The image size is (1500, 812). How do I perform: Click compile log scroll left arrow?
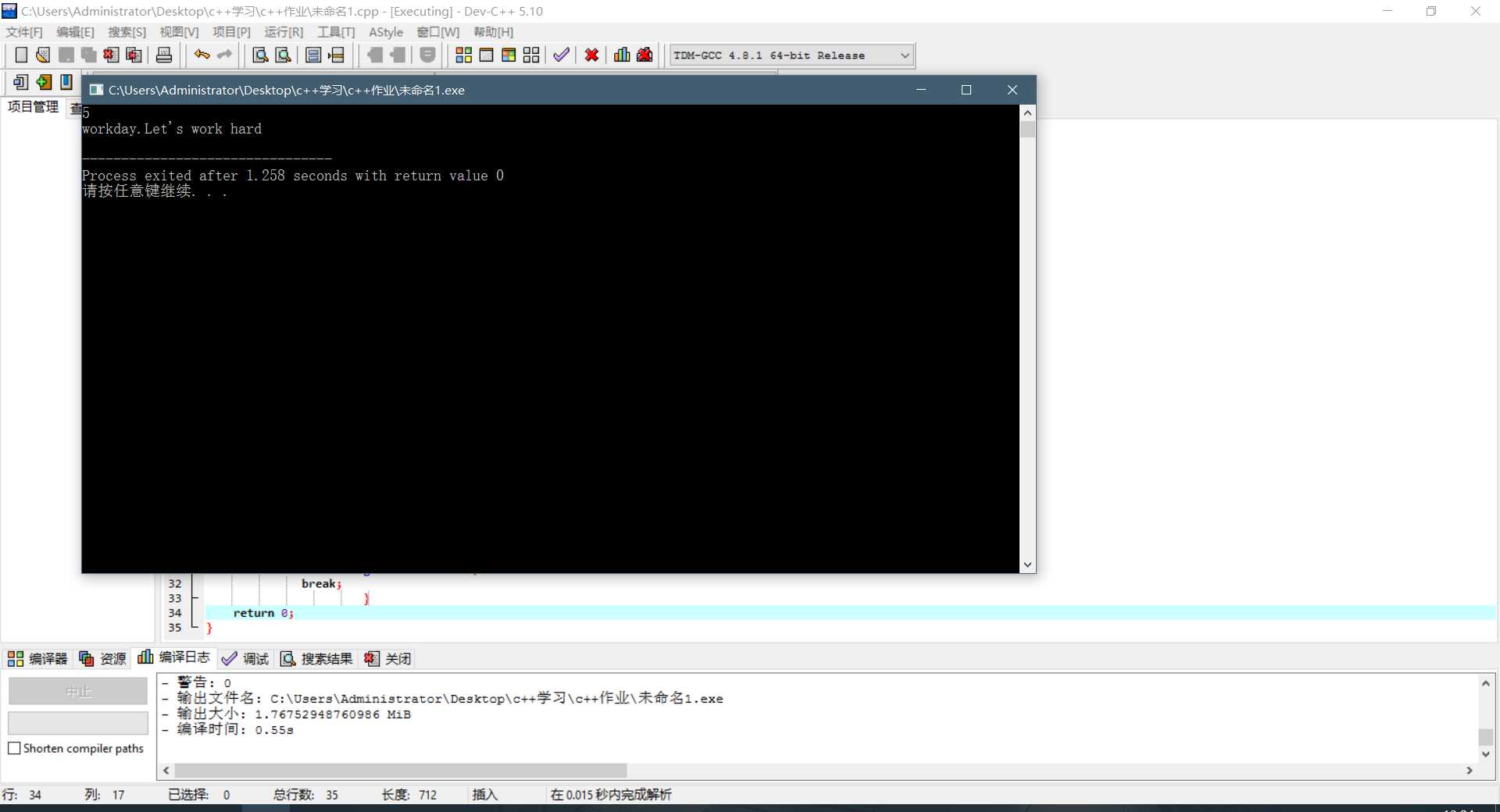tap(166, 771)
